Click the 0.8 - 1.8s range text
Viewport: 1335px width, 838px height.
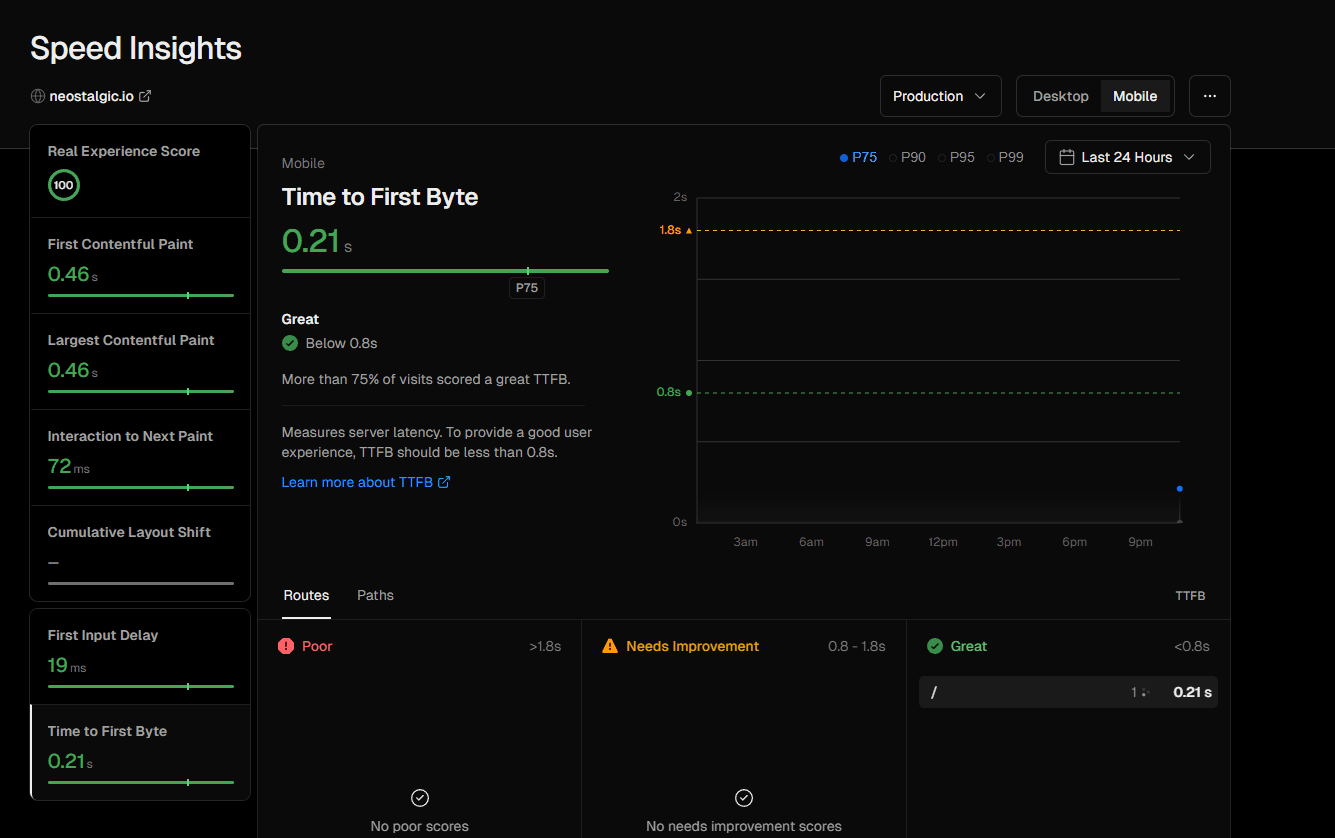coord(856,646)
